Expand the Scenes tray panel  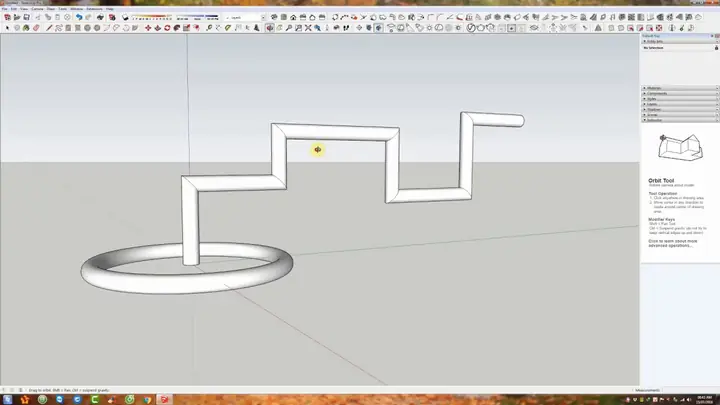[x=680, y=115]
